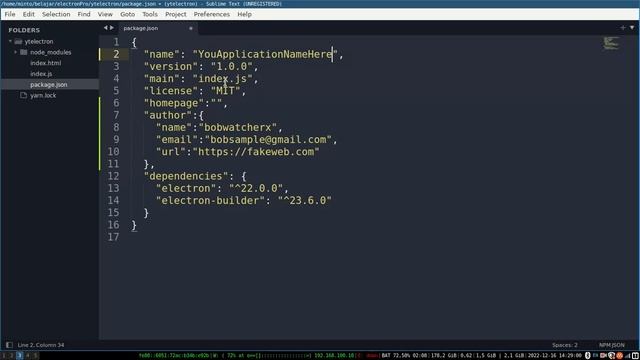Open the Help menu
The image size is (640, 360).
click(244, 14)
